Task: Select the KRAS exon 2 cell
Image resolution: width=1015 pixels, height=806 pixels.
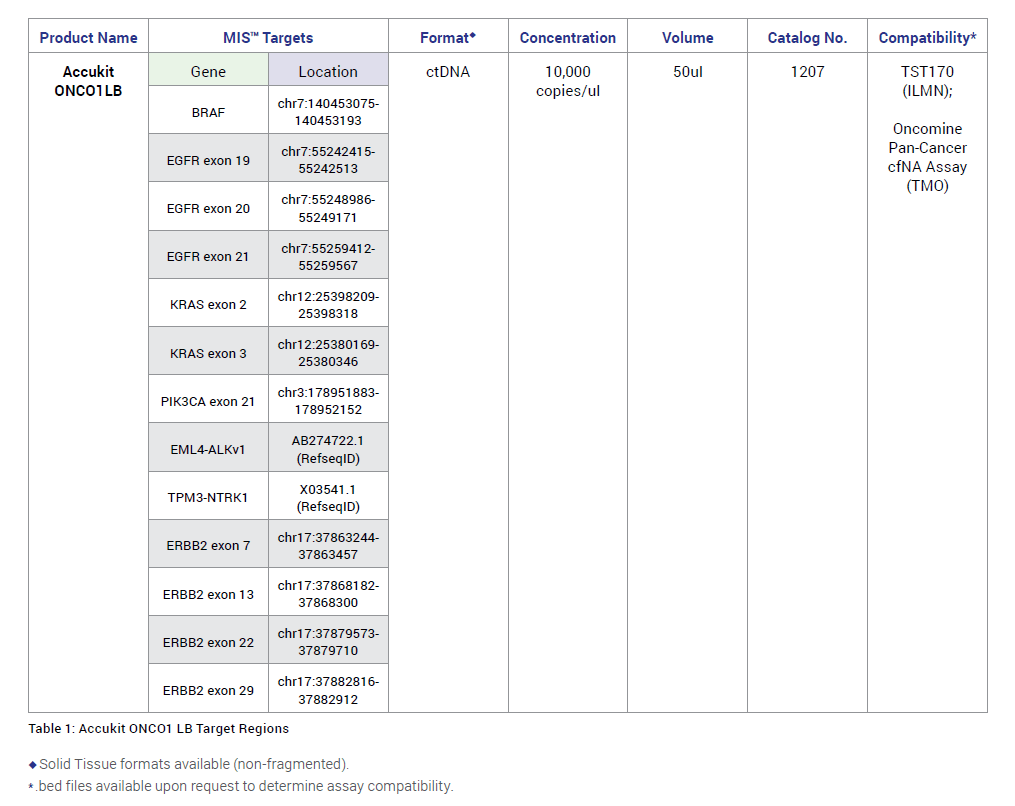Action: 208,303
